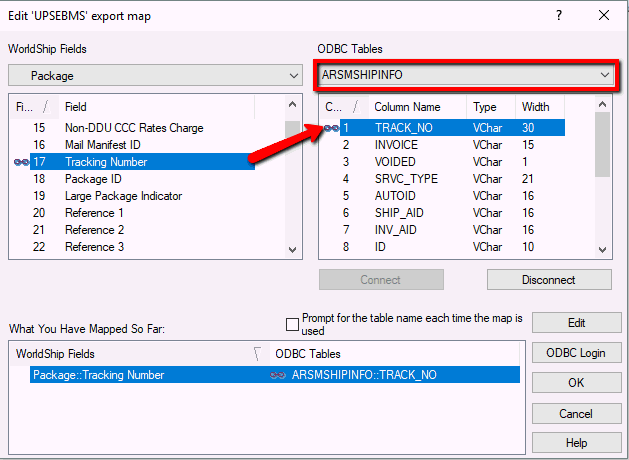Confirm the map with OK
629x460 pixels.
tap(575, 382)
